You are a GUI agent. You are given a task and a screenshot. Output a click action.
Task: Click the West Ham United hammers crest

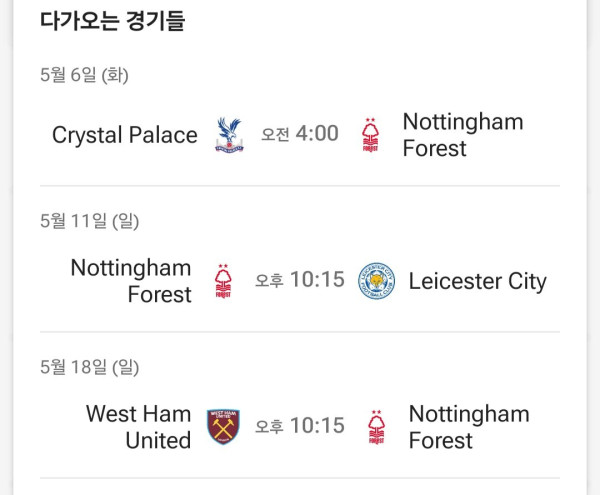tap(223, 427)
